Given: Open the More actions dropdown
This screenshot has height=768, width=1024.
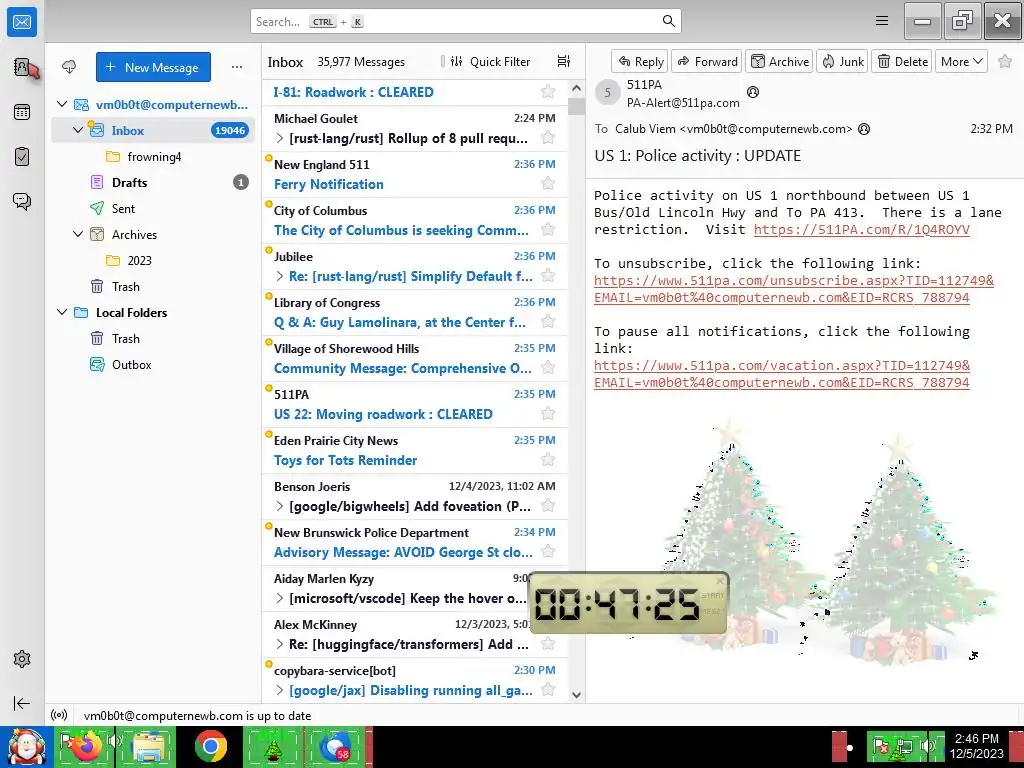Looking at the screenshot, I should (961, 61).
